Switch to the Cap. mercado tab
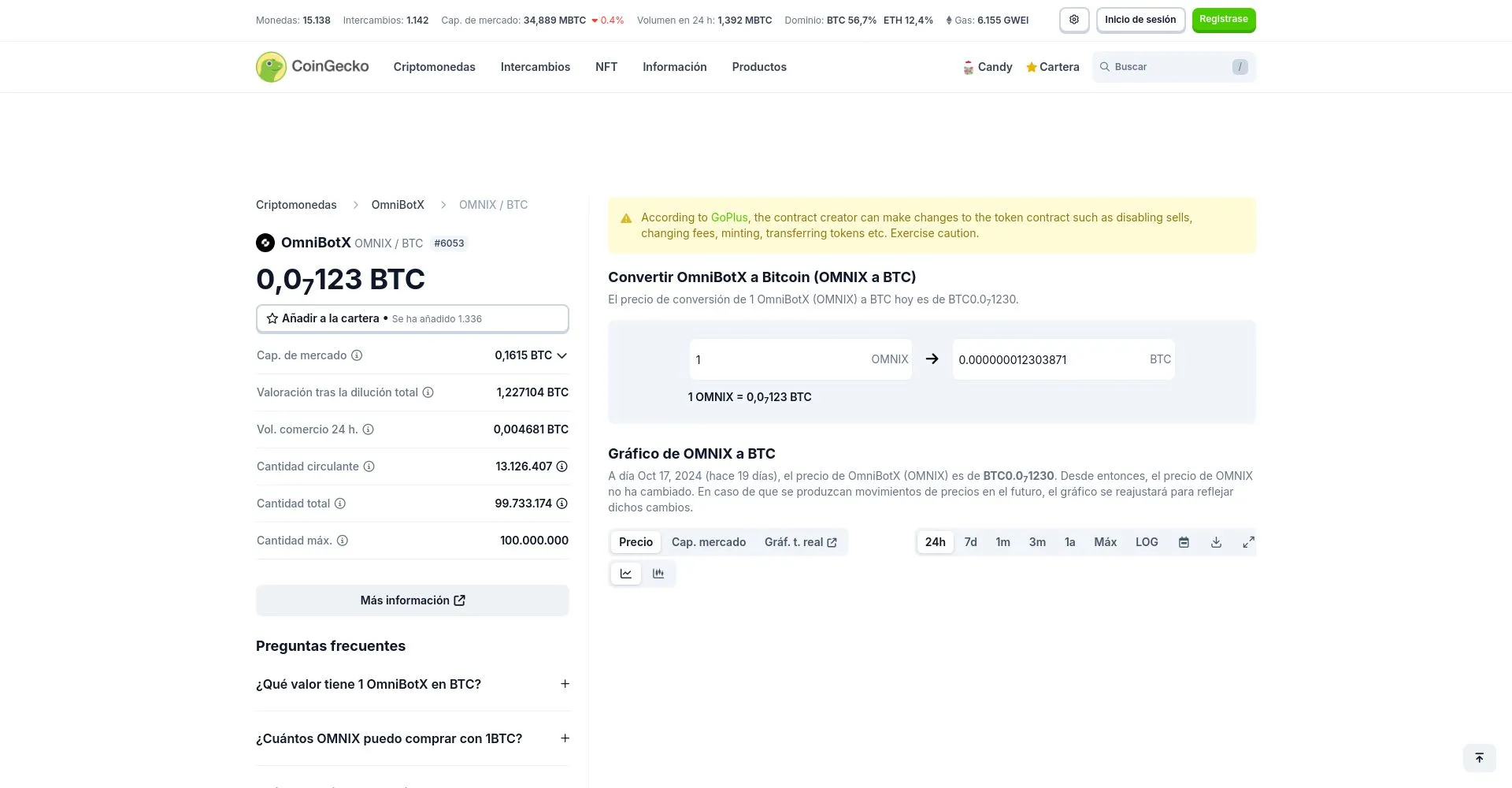This screenshot has height=788, width=1512. [709, 542]
